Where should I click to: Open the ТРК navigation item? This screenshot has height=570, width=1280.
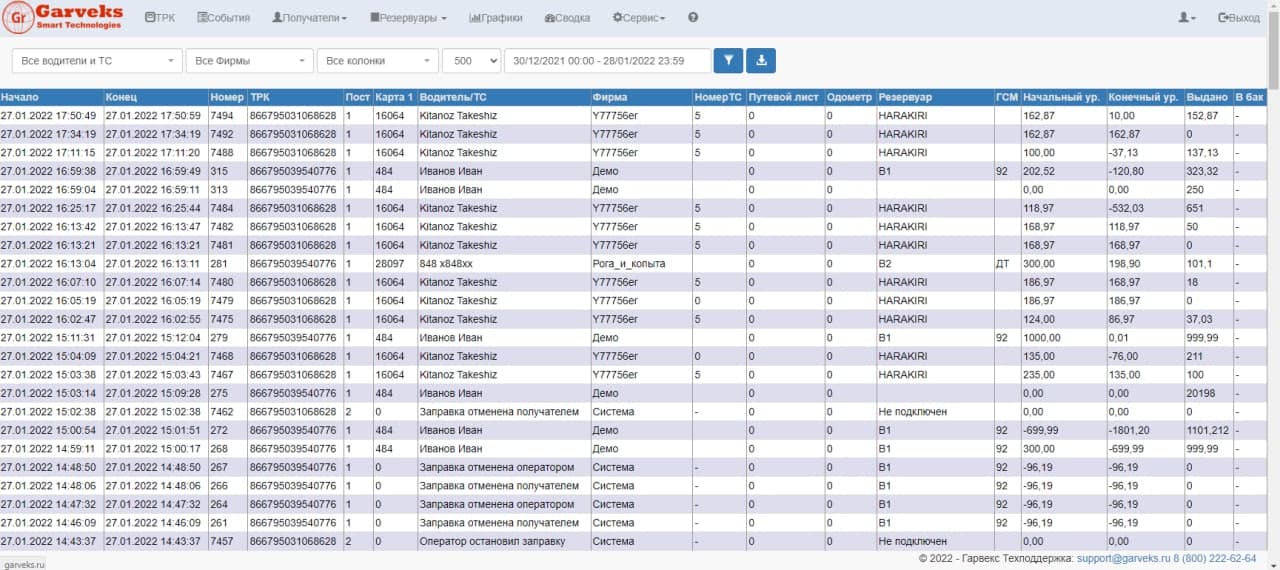(160, 18)
